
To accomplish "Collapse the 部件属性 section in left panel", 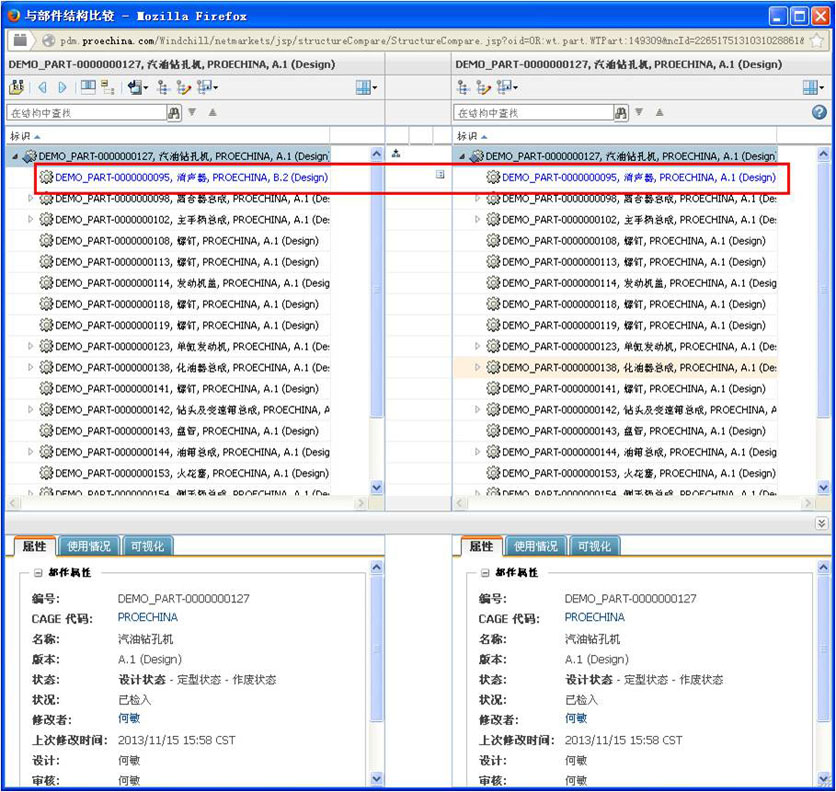I will tap(38, 573).
